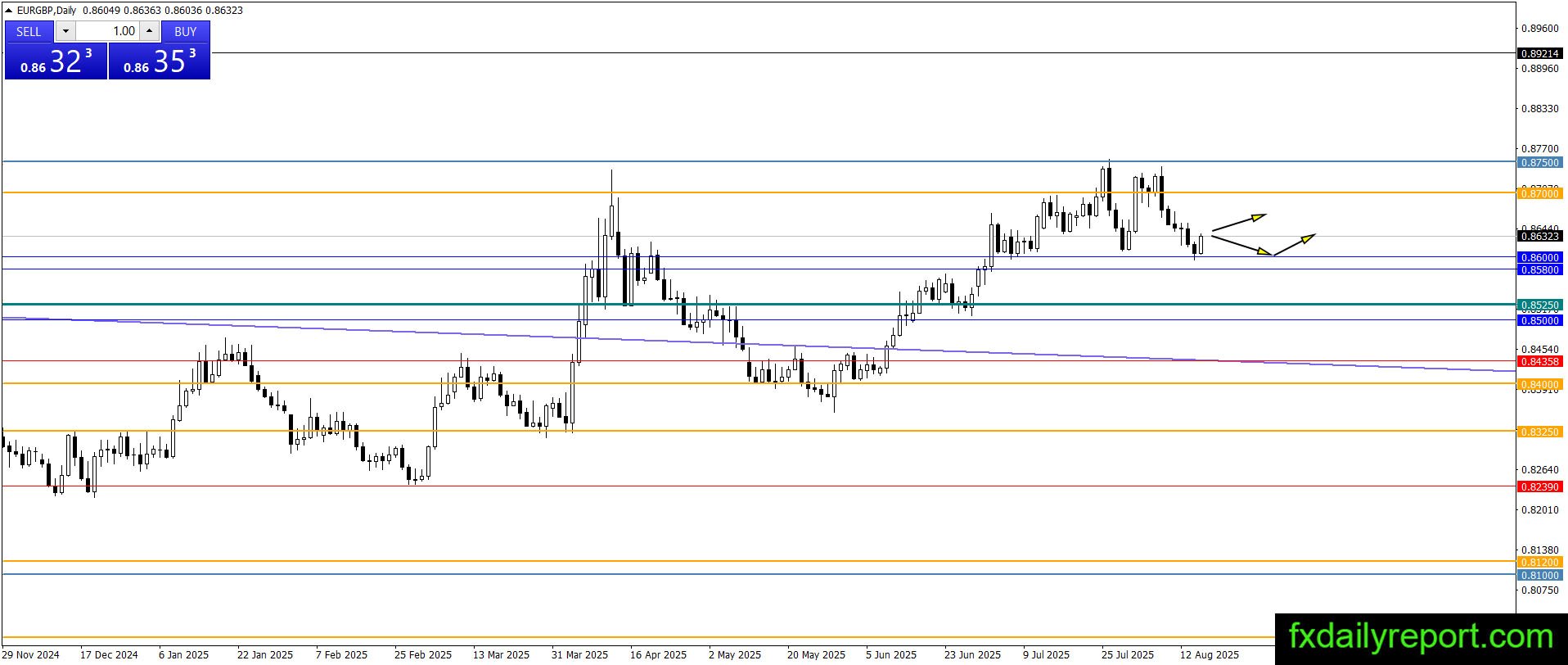Open the fxdailyreport.com watermark link

click(1421, 636)
